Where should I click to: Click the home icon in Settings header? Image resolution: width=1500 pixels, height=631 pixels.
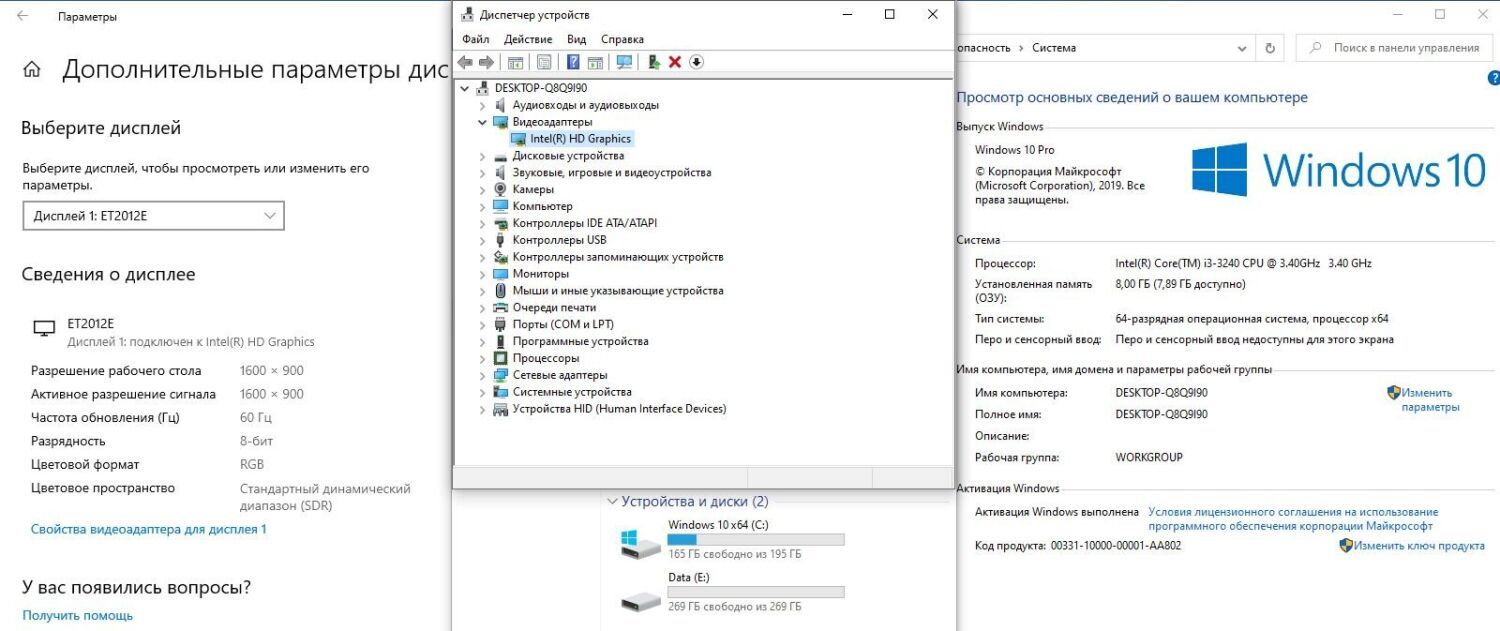[x=32, y=70]
